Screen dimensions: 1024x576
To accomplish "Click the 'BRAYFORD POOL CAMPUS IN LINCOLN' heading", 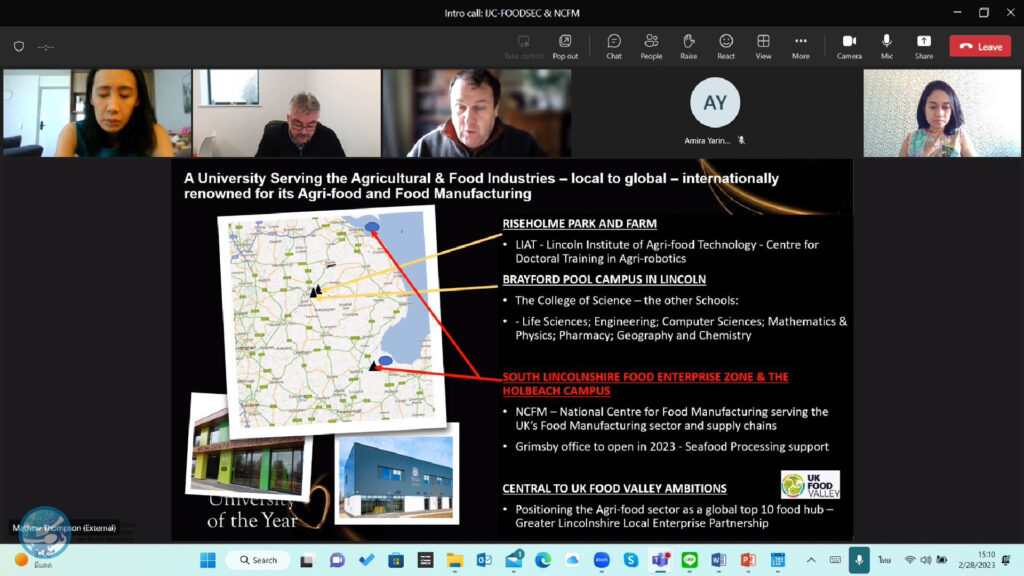I will click(x=604, y=280).
